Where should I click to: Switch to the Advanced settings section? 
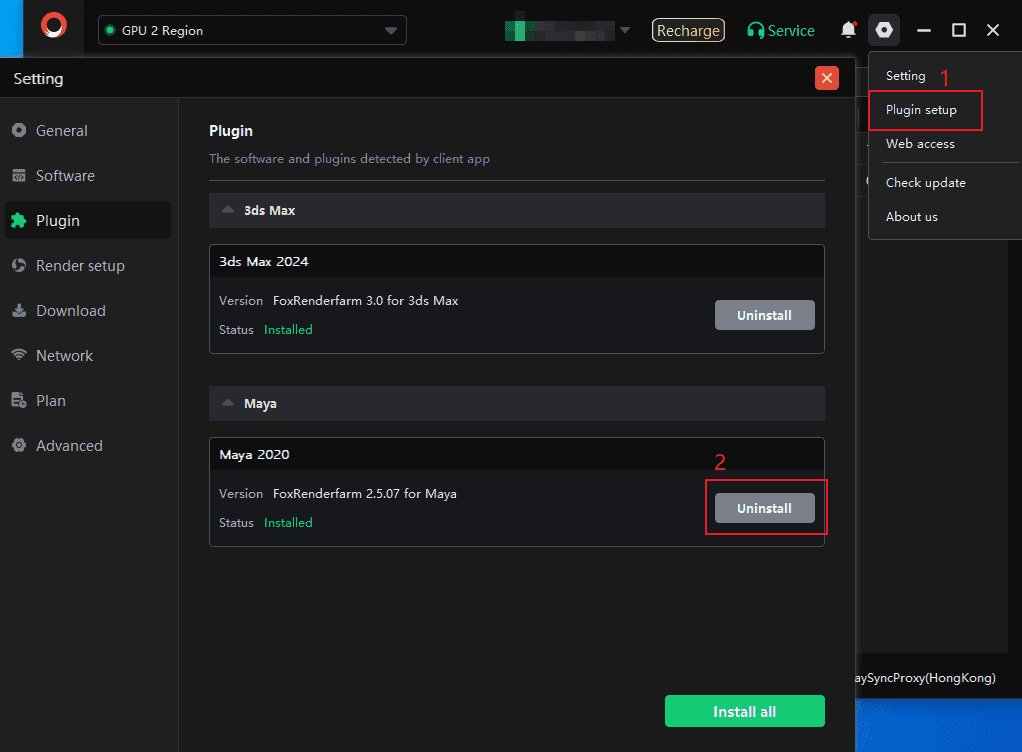point(68,446)
